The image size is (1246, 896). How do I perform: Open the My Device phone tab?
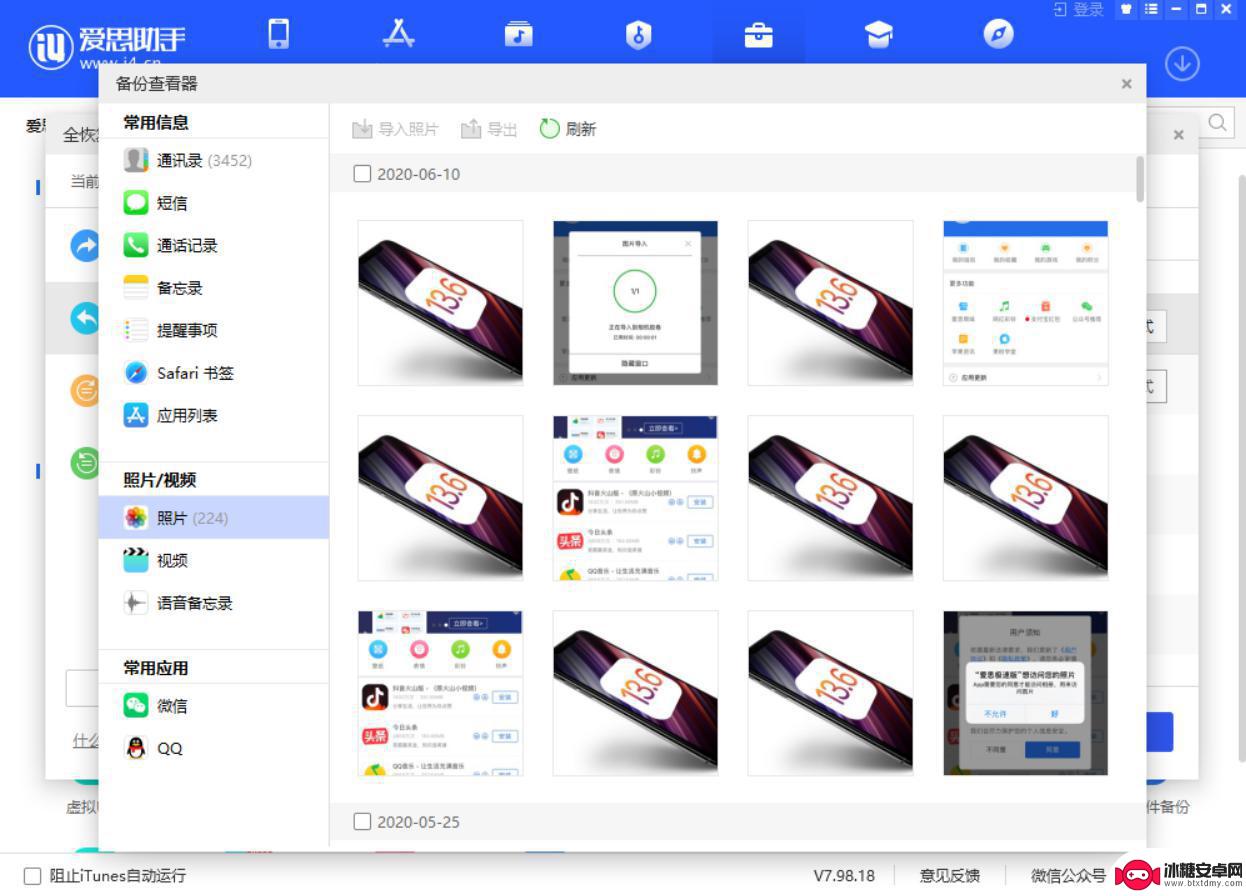coord(279,35)
